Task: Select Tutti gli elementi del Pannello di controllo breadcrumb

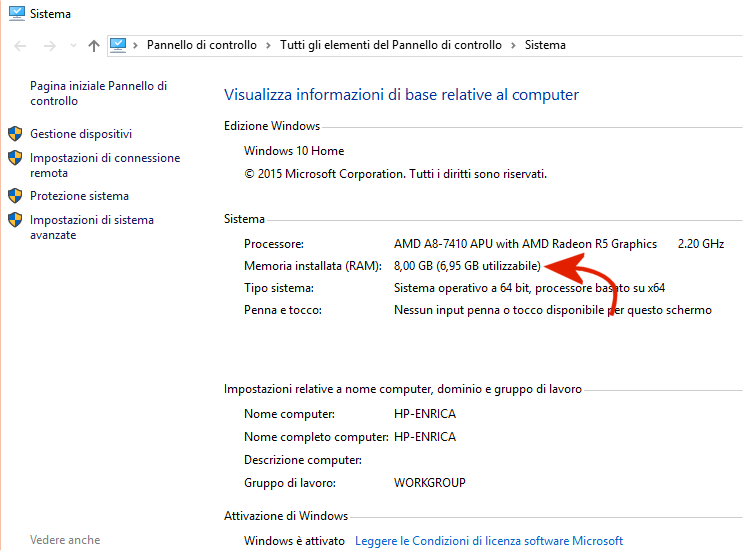Action: [390, 45]
